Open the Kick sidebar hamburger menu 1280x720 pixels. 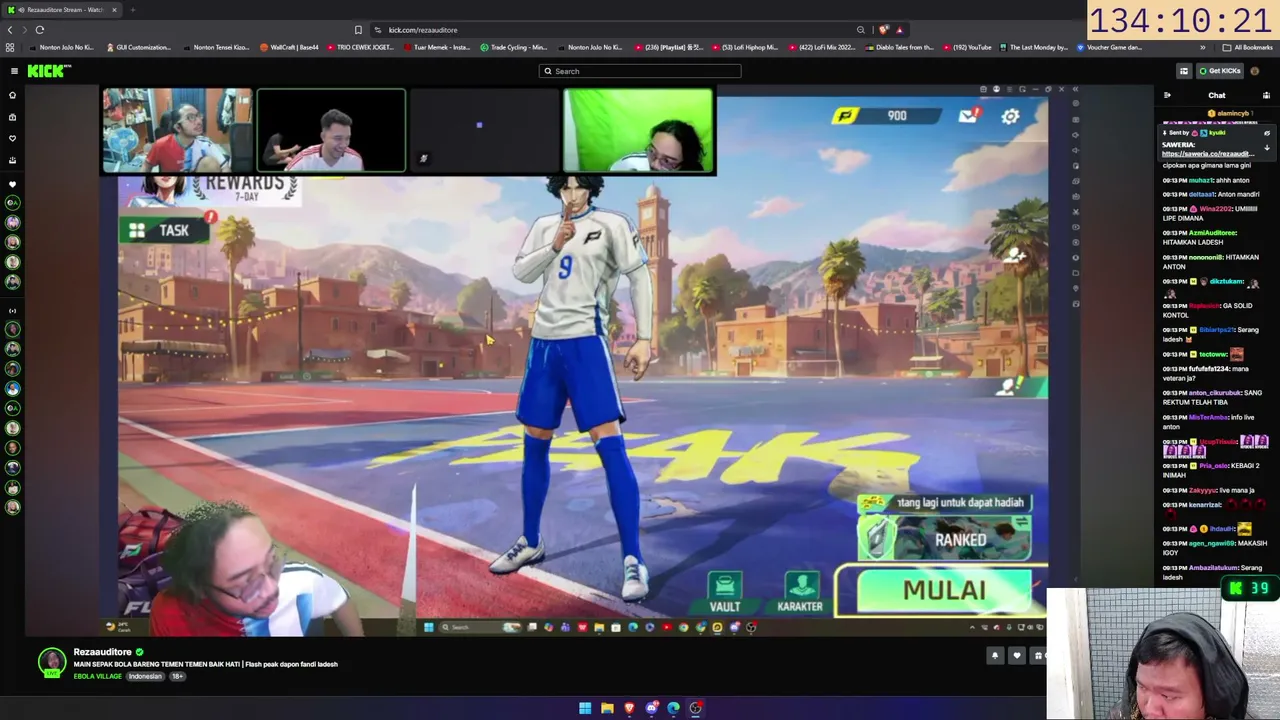(x=14, y=71)
